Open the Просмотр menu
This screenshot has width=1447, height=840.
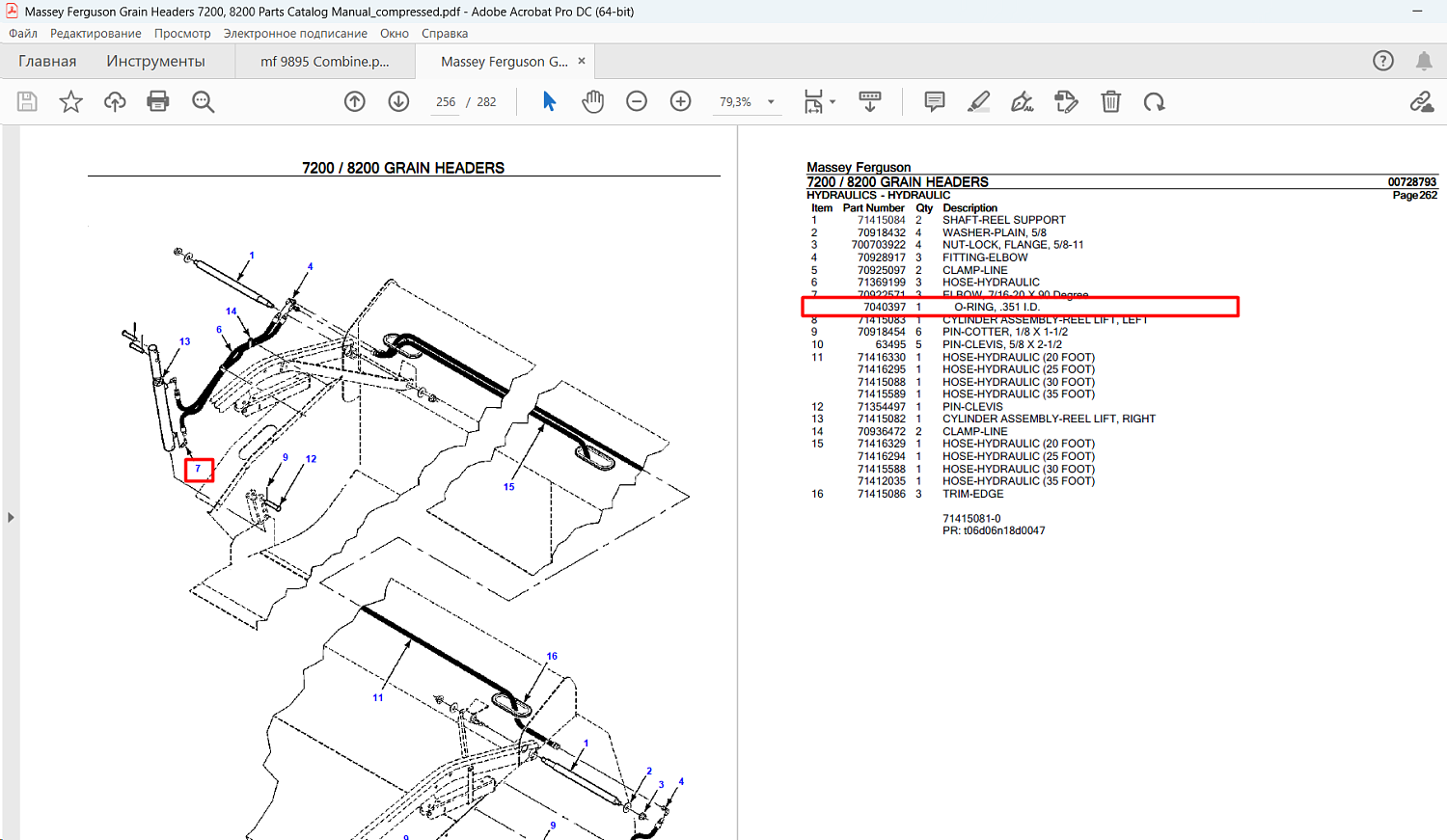coord(182,33)
